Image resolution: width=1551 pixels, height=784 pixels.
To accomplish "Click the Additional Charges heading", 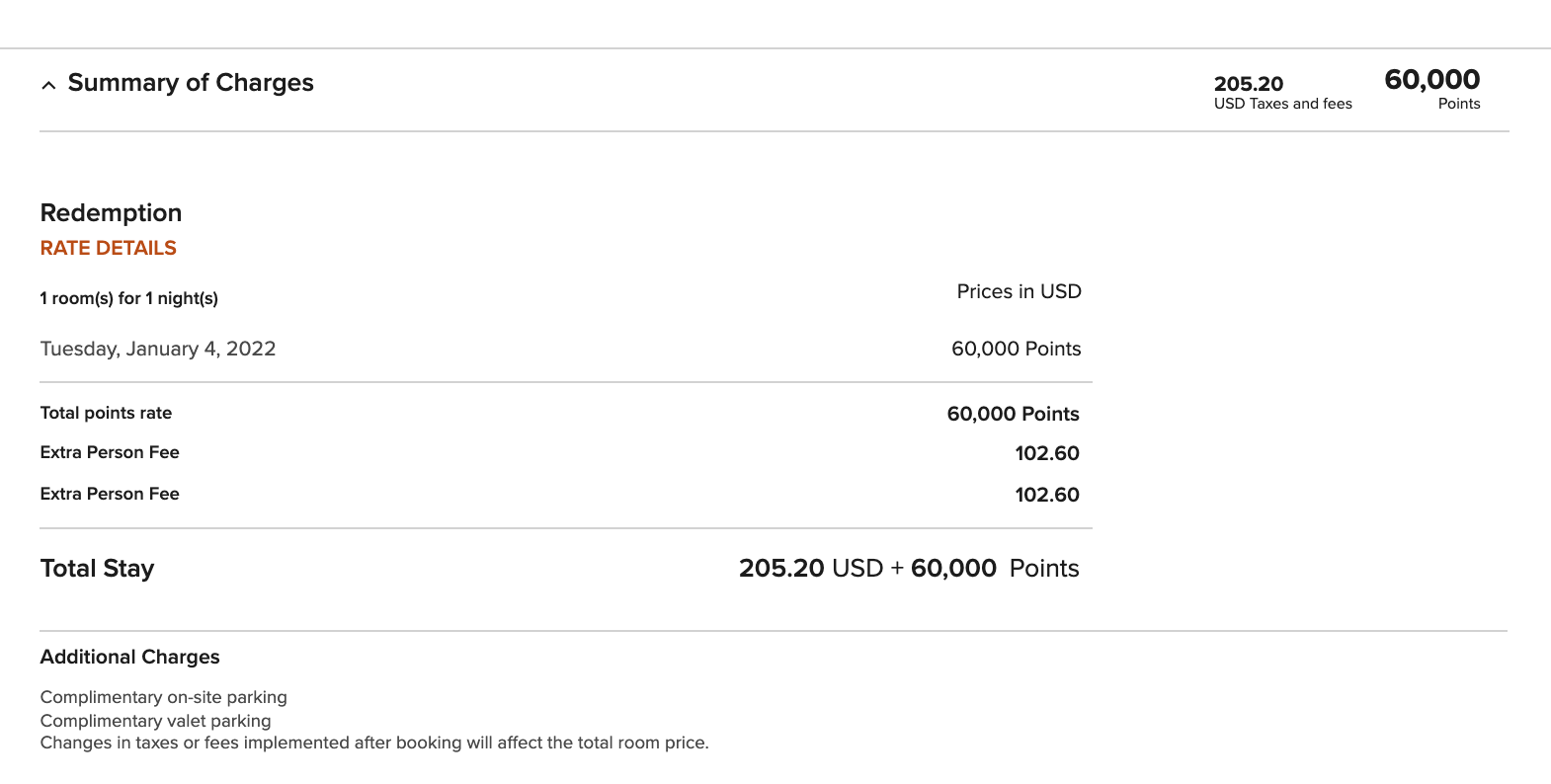I will coord(129,658).
